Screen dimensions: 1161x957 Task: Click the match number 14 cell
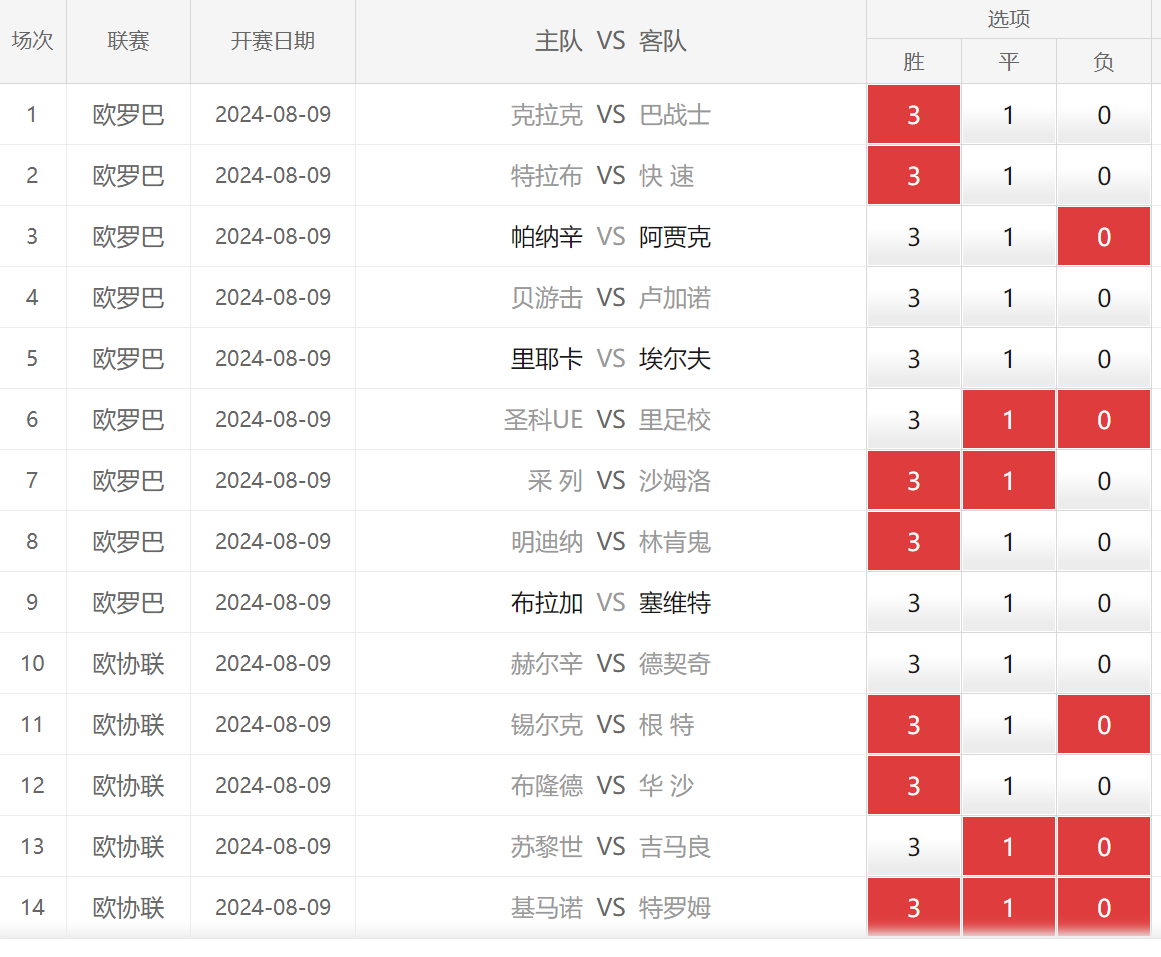(33, 907)
